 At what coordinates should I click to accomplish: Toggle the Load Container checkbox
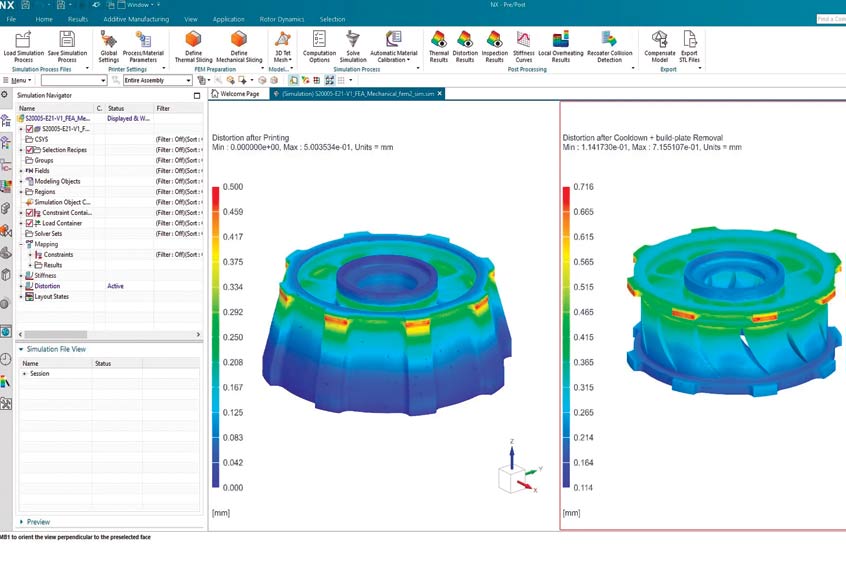coord(30,223)
